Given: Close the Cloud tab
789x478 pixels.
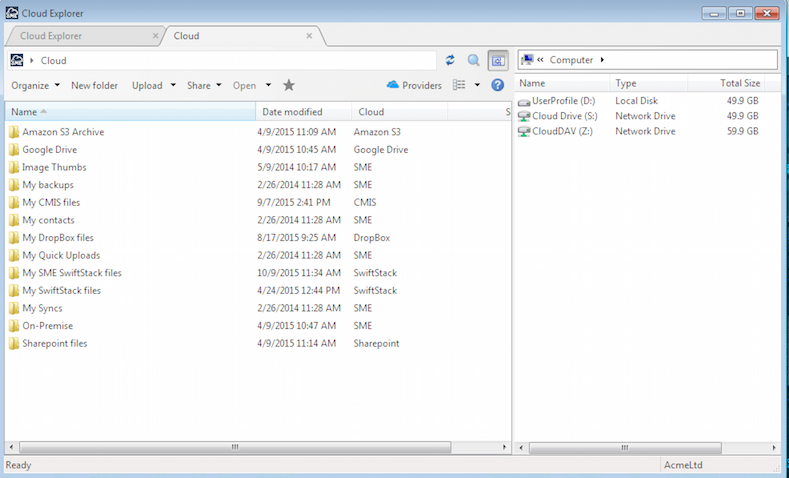Looking at the screenshot, I should (310, 36).
